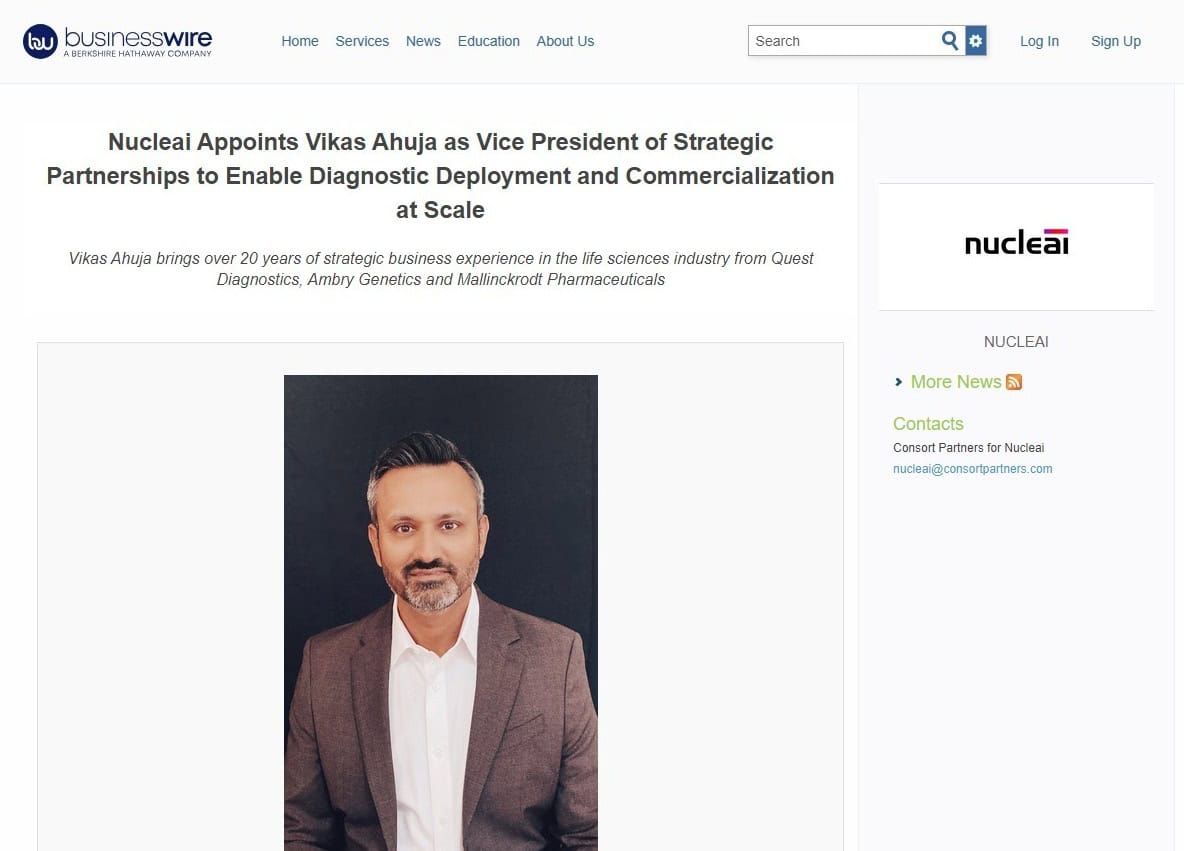Click the NUCLEAI company name label
The width and height of the screenshot is (1184, 851).
pyautogui.click(x=1016, y=342)
